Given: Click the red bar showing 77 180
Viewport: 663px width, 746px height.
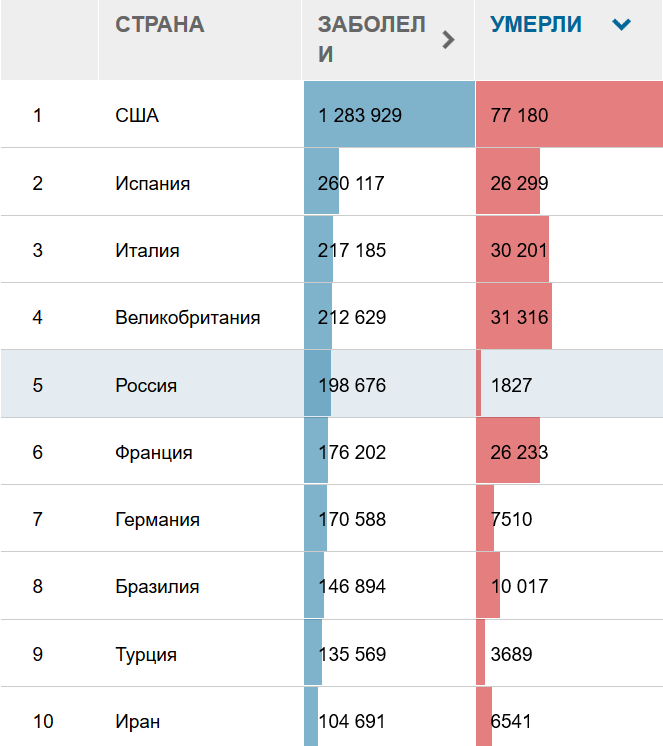Looking at the screenshot, I should 567,115.
